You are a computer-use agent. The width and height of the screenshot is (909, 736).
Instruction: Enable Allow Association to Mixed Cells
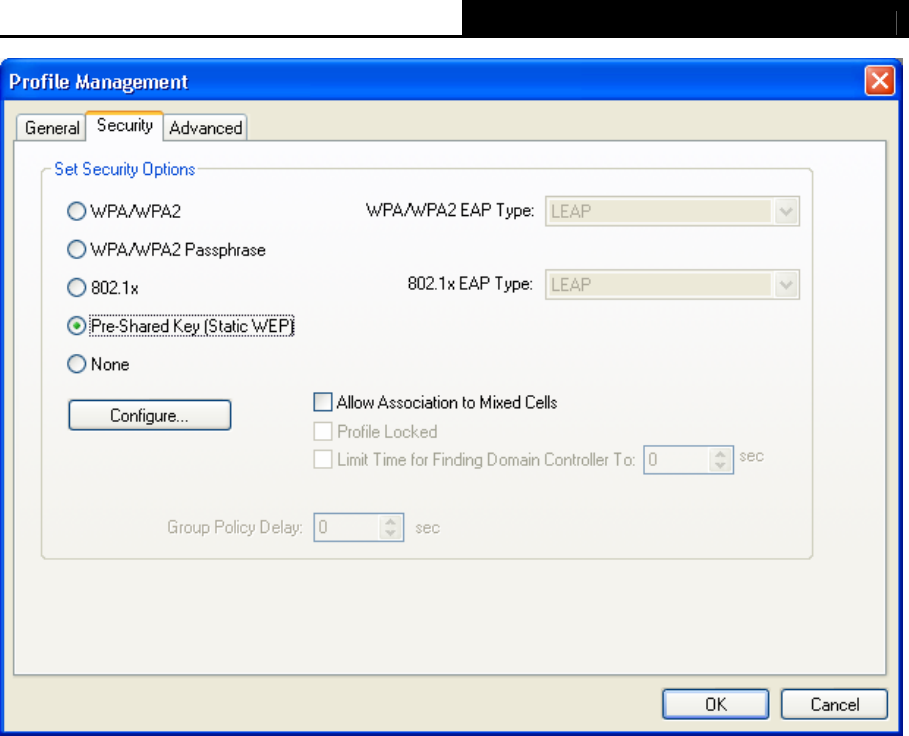pos(323,402)
